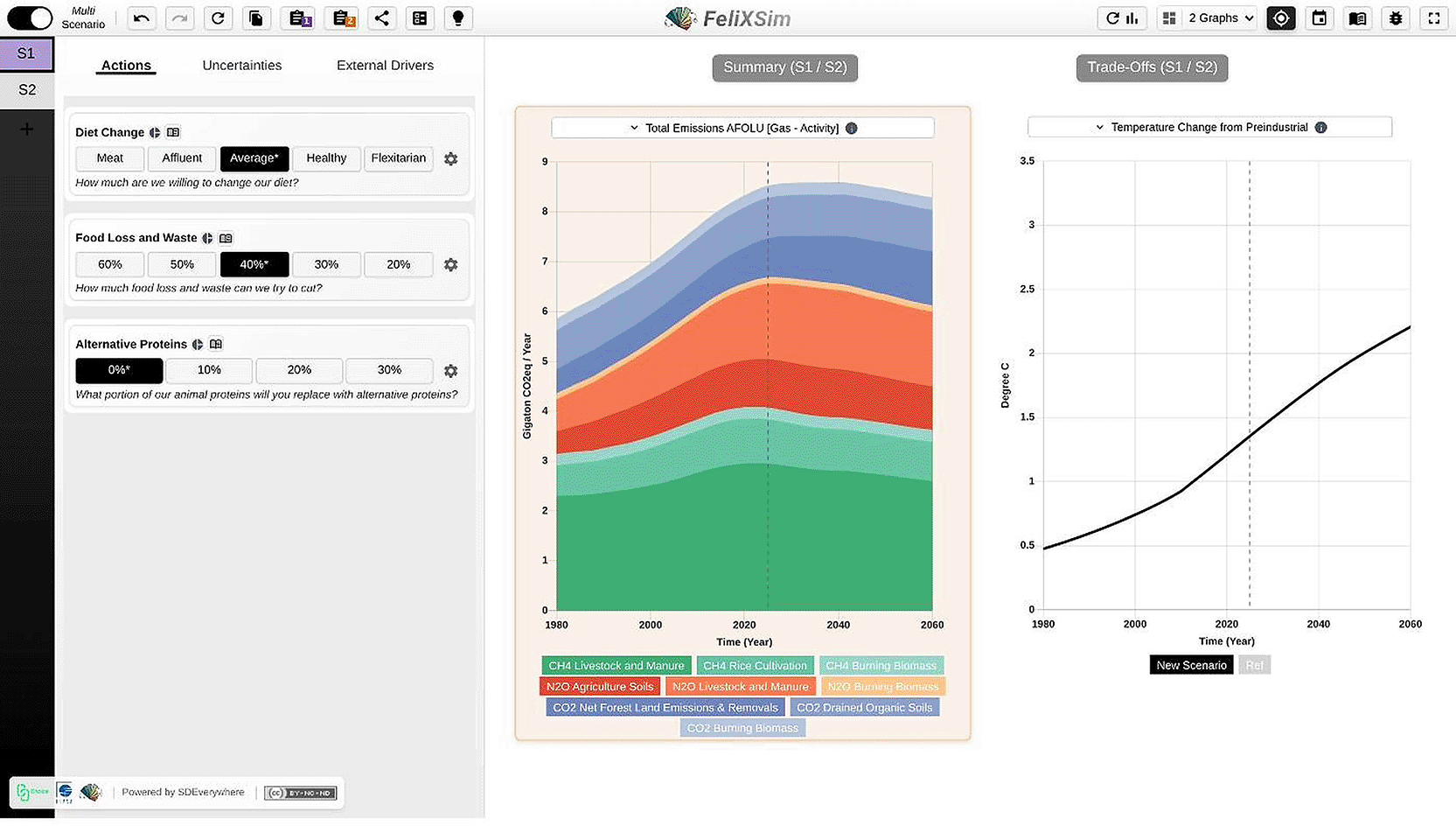1456x826 pixels.
Task: Click the lightbulb icon
Action: 458,18
